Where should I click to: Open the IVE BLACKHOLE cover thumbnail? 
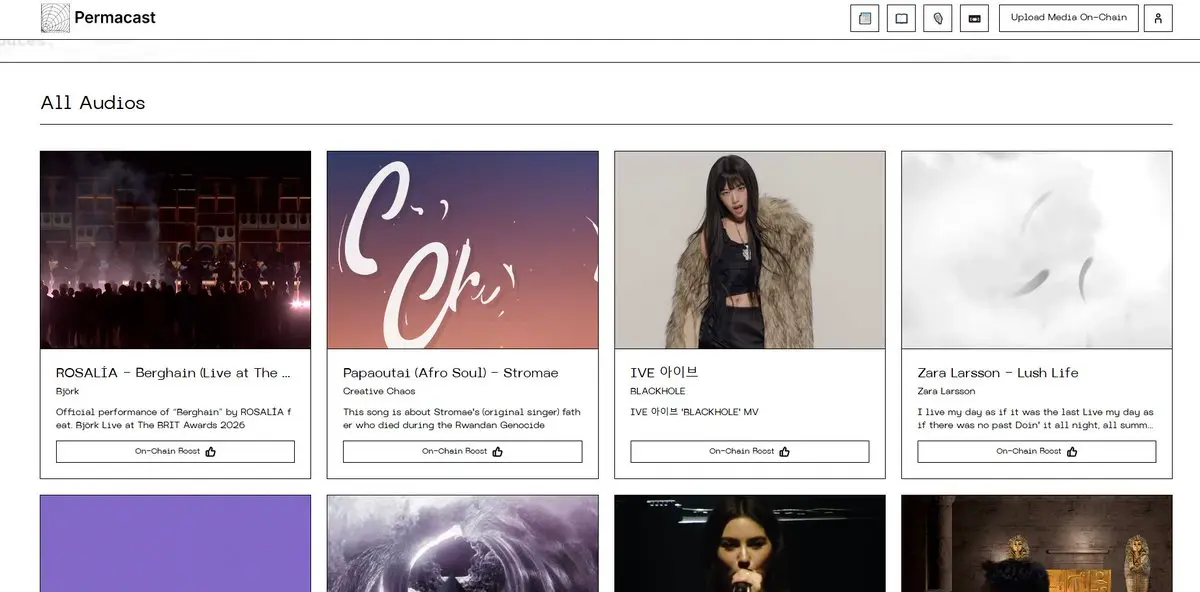(750, 250)
